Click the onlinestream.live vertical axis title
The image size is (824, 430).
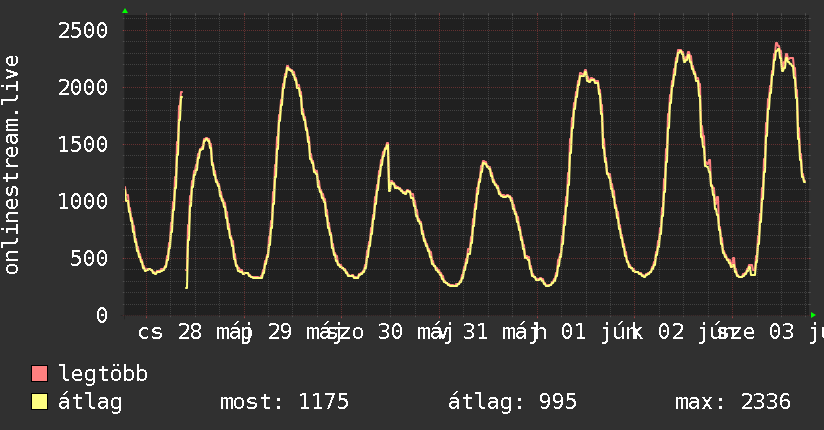pos(11,165)
